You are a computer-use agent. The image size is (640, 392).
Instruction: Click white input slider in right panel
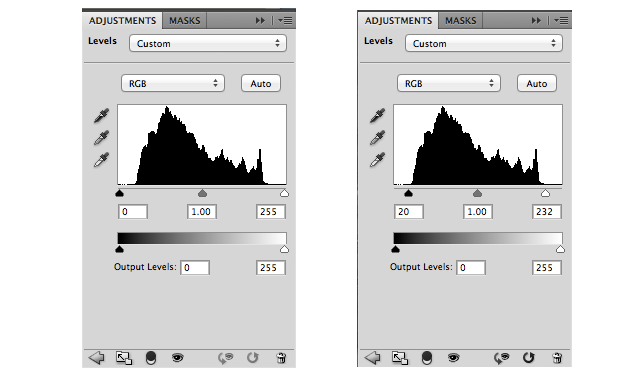(545, 193)
